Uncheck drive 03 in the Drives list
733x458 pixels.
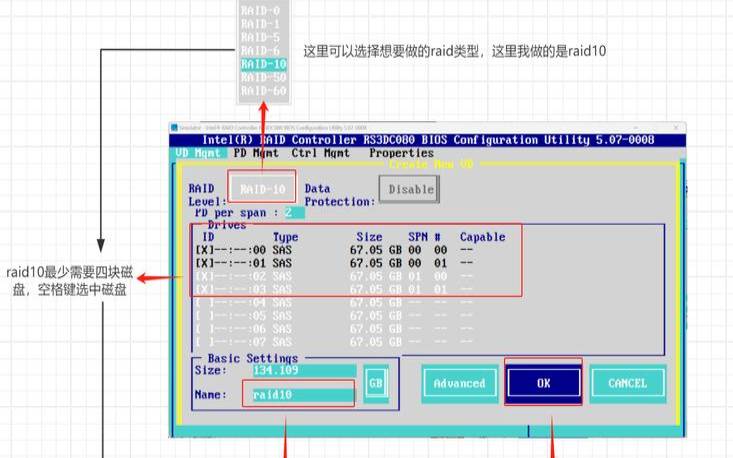coord(204,289)
